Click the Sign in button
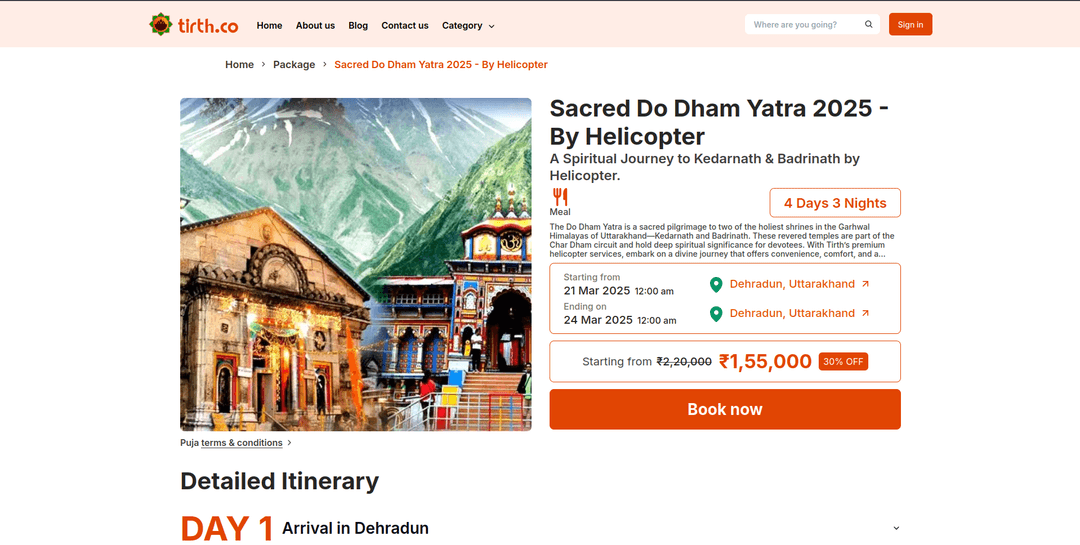This screenshot has width=1080, height=545. (x=910, y=25)
